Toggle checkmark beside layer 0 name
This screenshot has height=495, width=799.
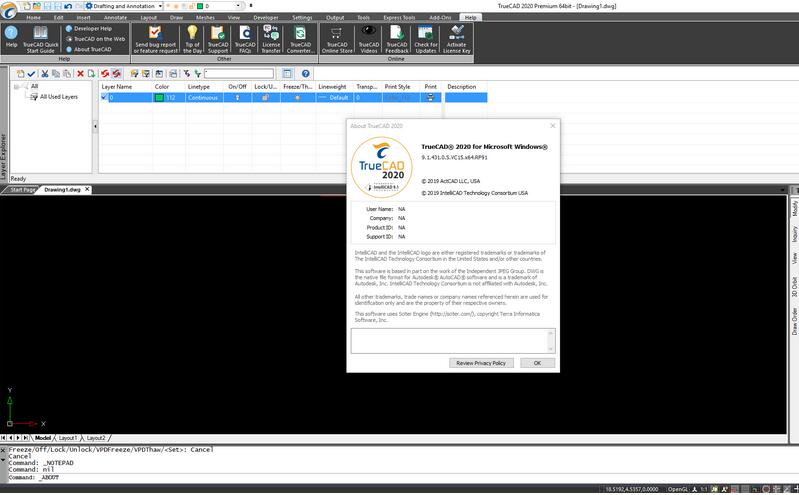104,97
